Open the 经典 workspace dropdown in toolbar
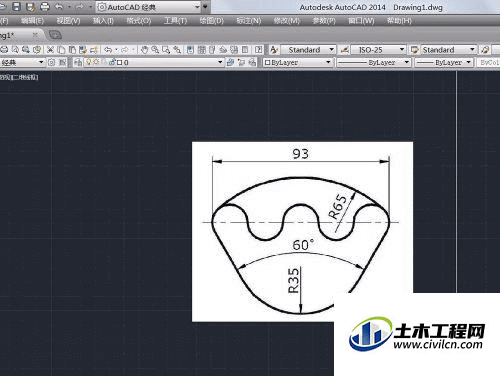The image size is (500, 376). pos(22,62)
